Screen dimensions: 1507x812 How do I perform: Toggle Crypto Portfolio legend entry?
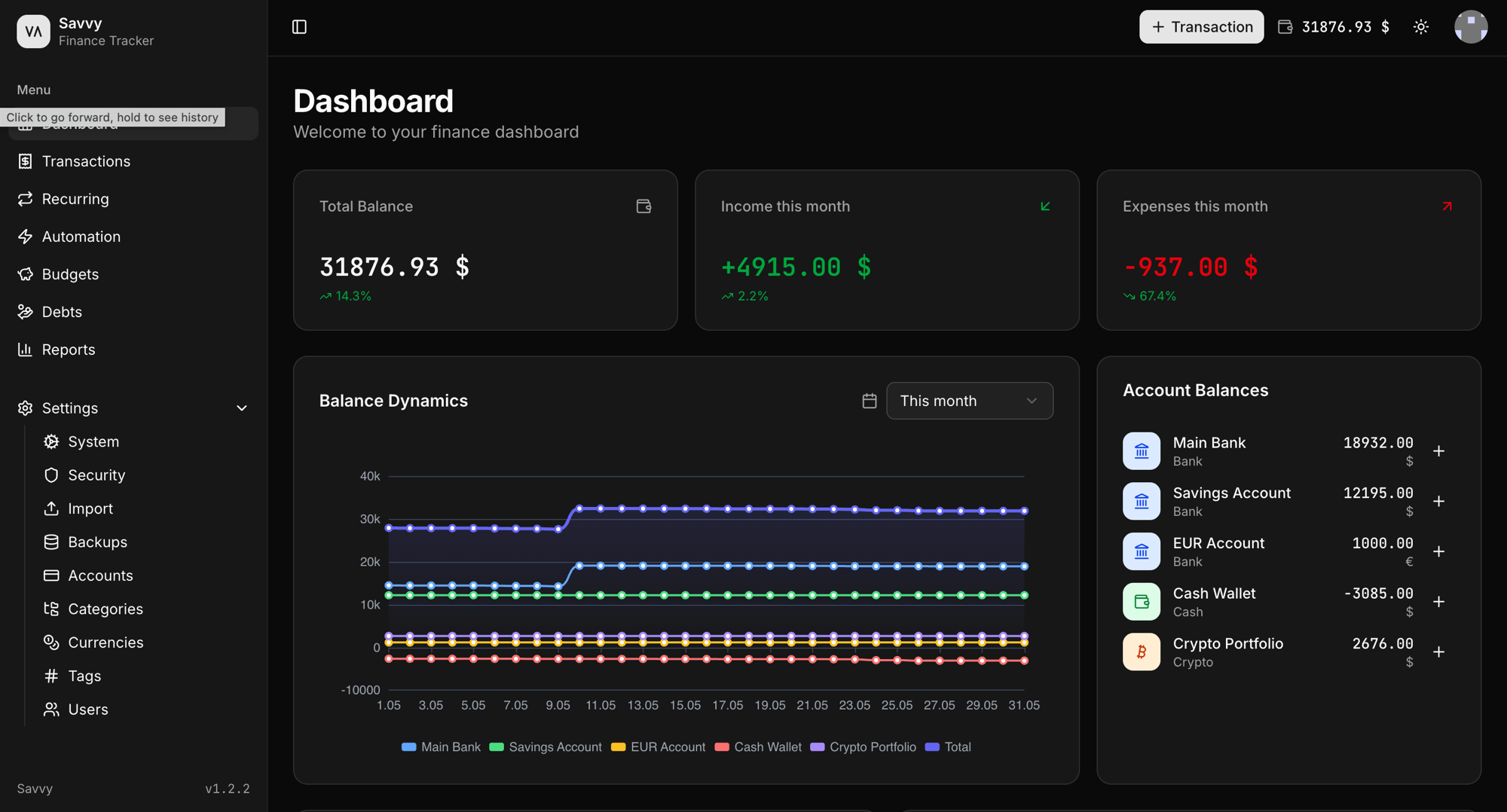[x=864, y=747]
